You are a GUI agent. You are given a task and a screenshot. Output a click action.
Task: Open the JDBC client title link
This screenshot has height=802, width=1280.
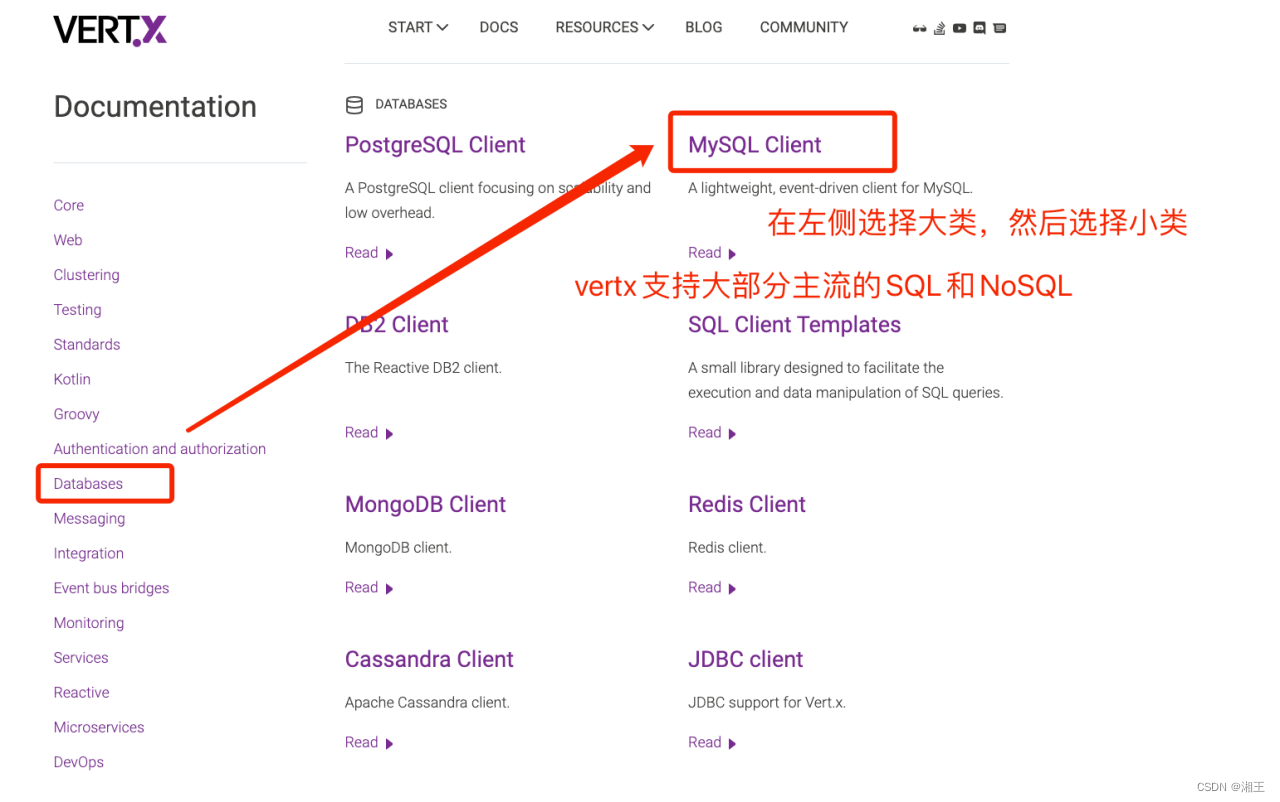click(746, 660)
